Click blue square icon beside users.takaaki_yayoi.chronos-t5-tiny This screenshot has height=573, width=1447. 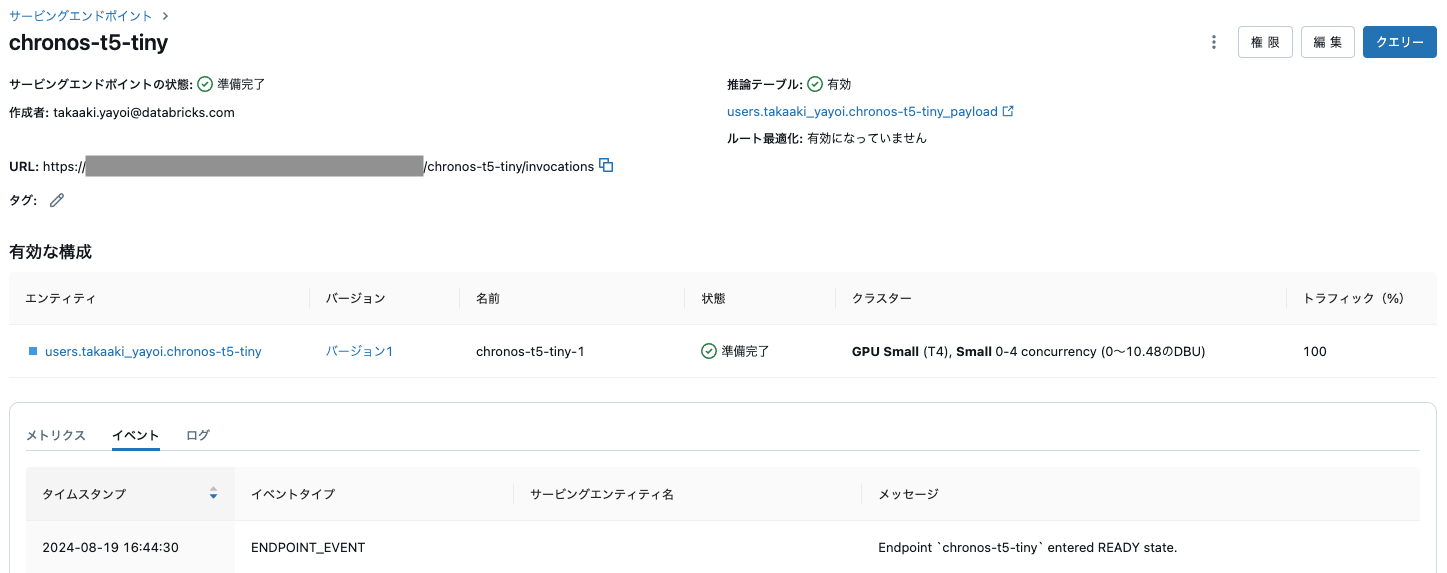33,351
